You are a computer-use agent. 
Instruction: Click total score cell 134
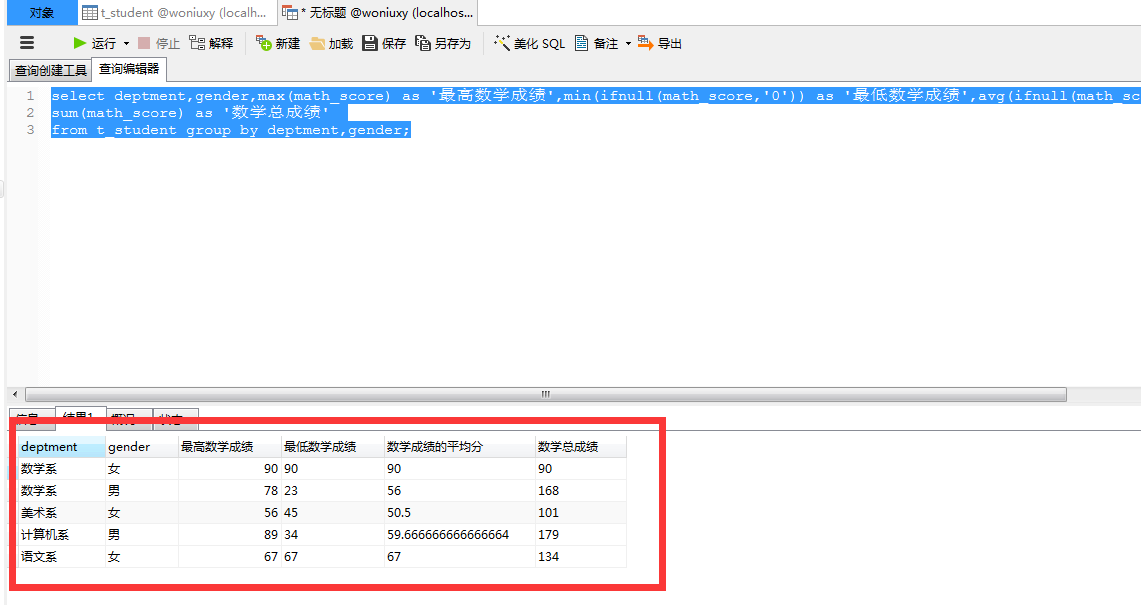click(x=581, y=556)
